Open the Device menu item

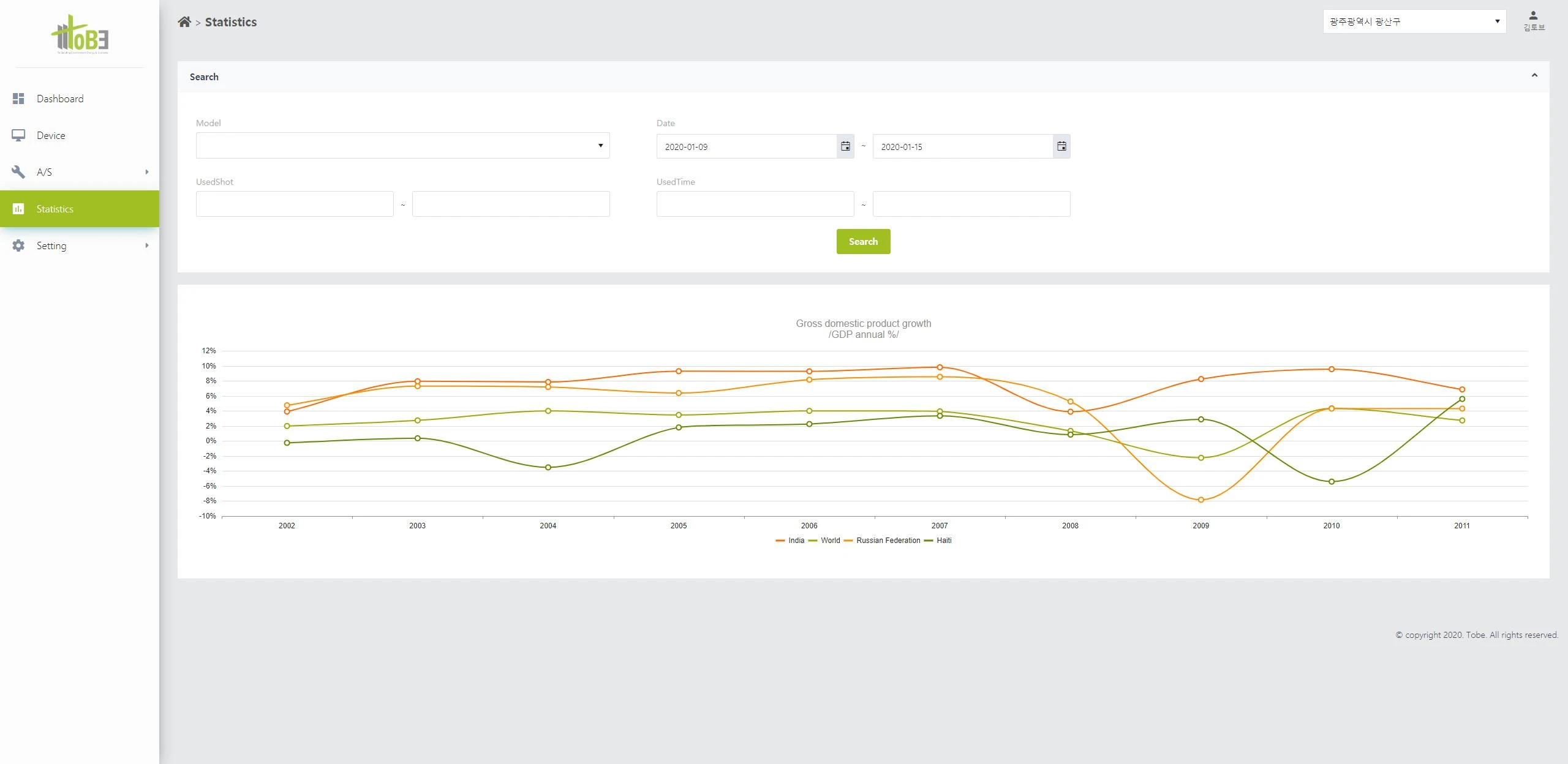[x=80, y=135]
